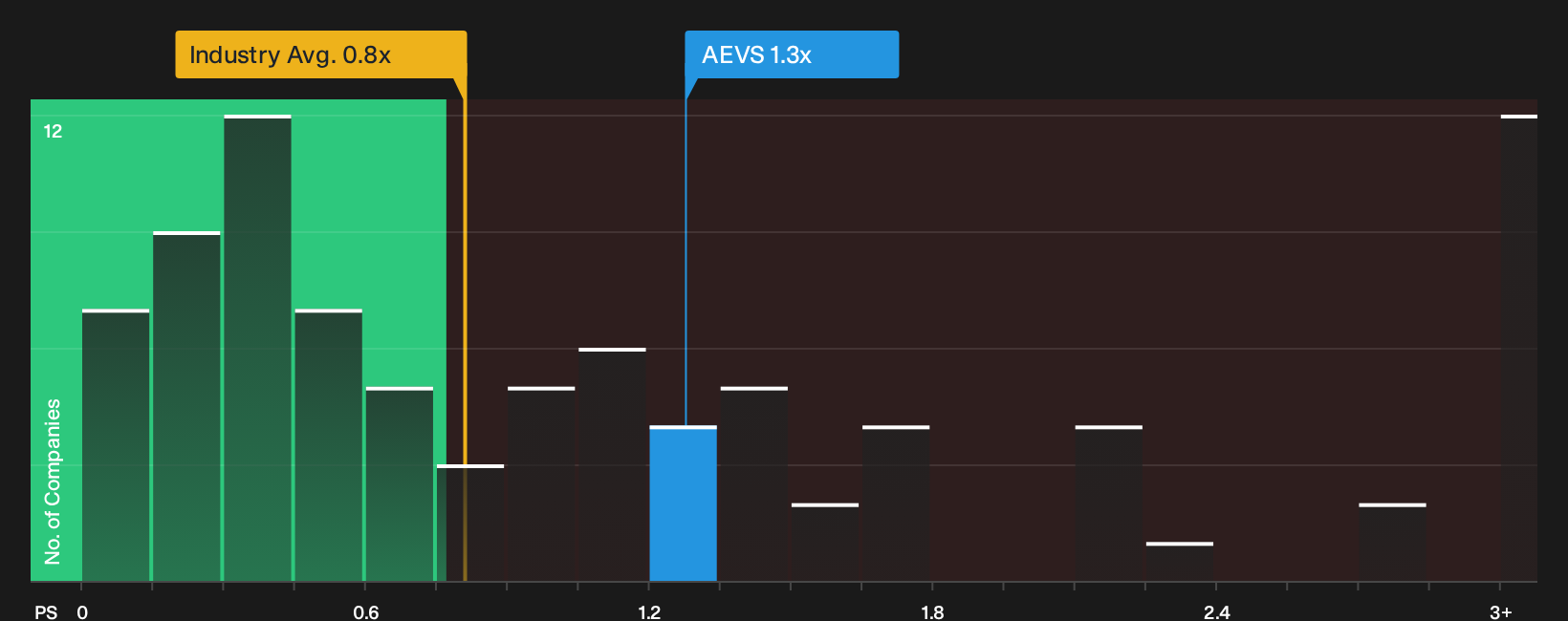
Task: Click the PS axis label
Action: click(x=46, y=611)
